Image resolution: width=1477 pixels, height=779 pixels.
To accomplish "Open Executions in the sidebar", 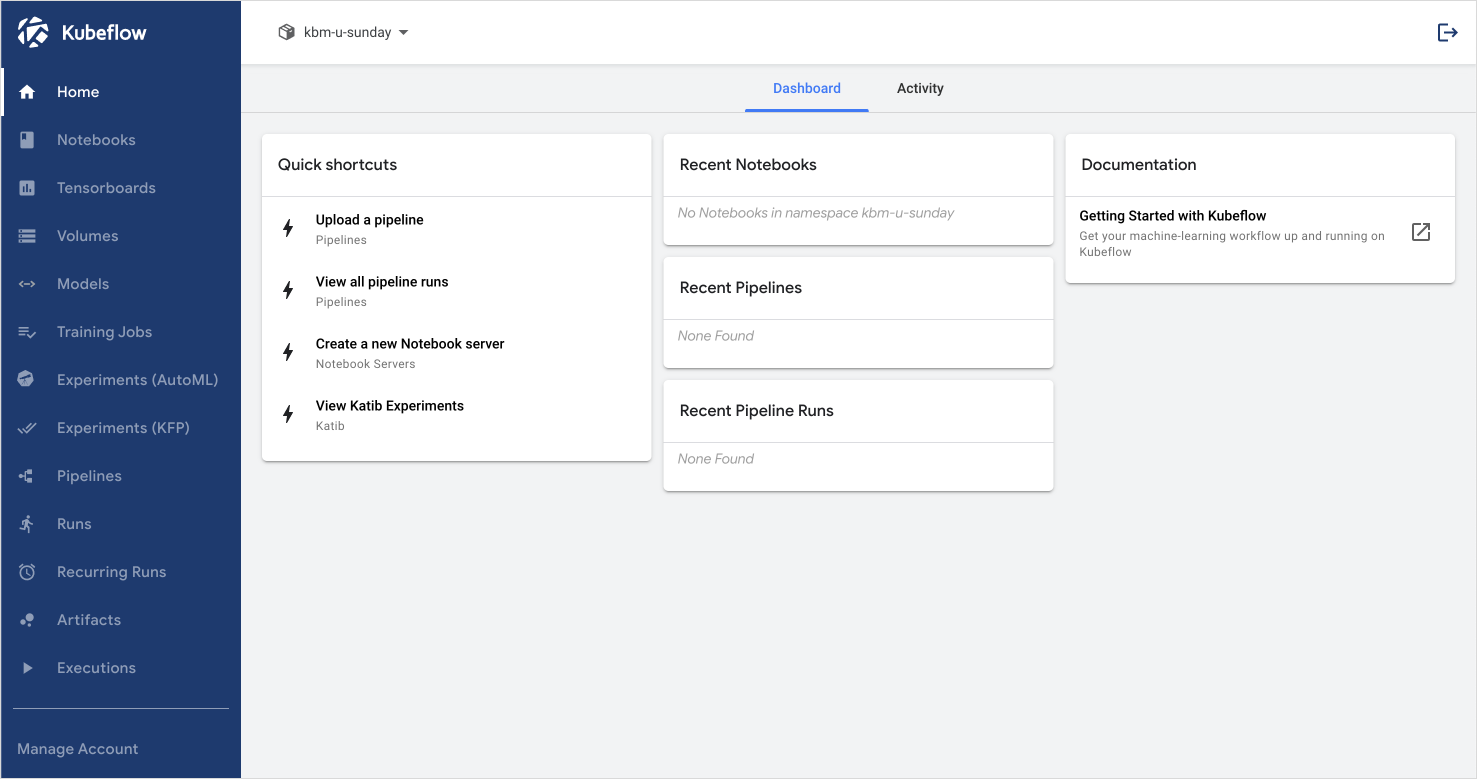I will (121, 668).
